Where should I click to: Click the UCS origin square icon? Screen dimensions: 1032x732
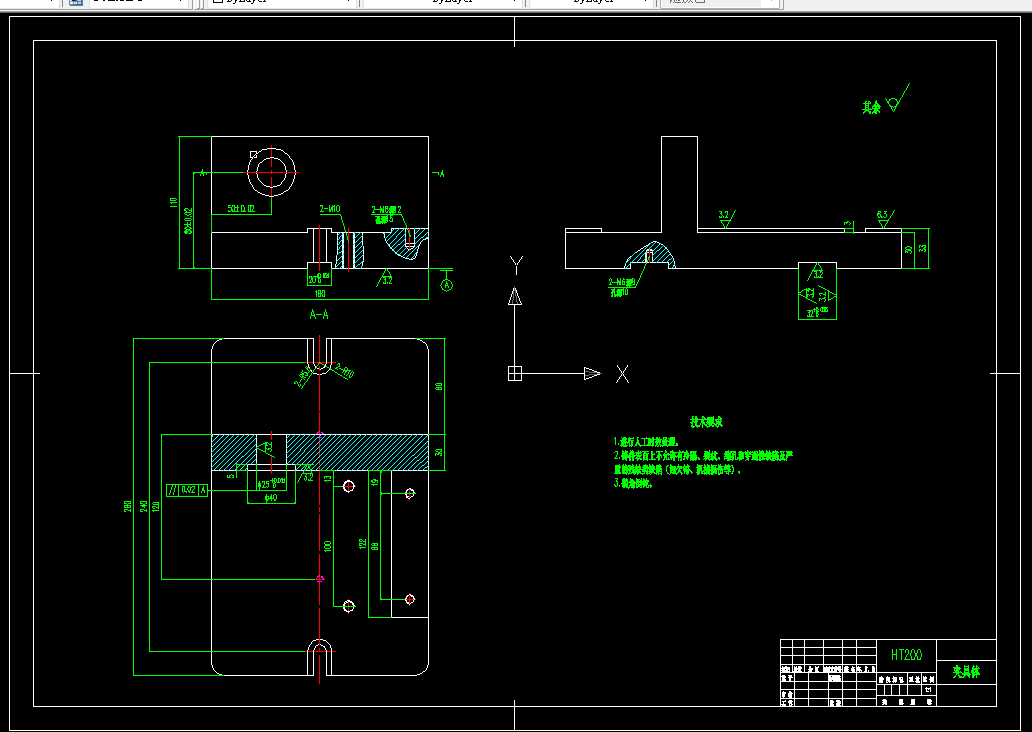515,373
